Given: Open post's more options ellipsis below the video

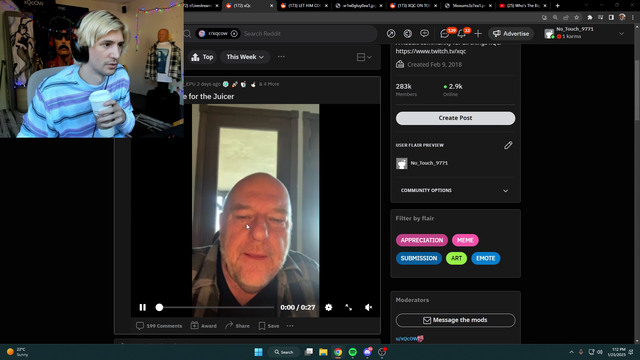Looking at the screenshot, I should 290,326.
